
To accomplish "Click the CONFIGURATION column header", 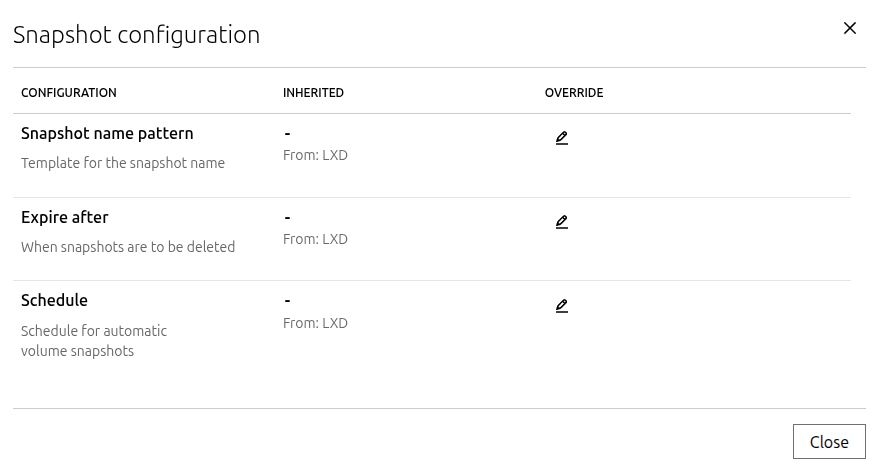I will pos(69,93).
